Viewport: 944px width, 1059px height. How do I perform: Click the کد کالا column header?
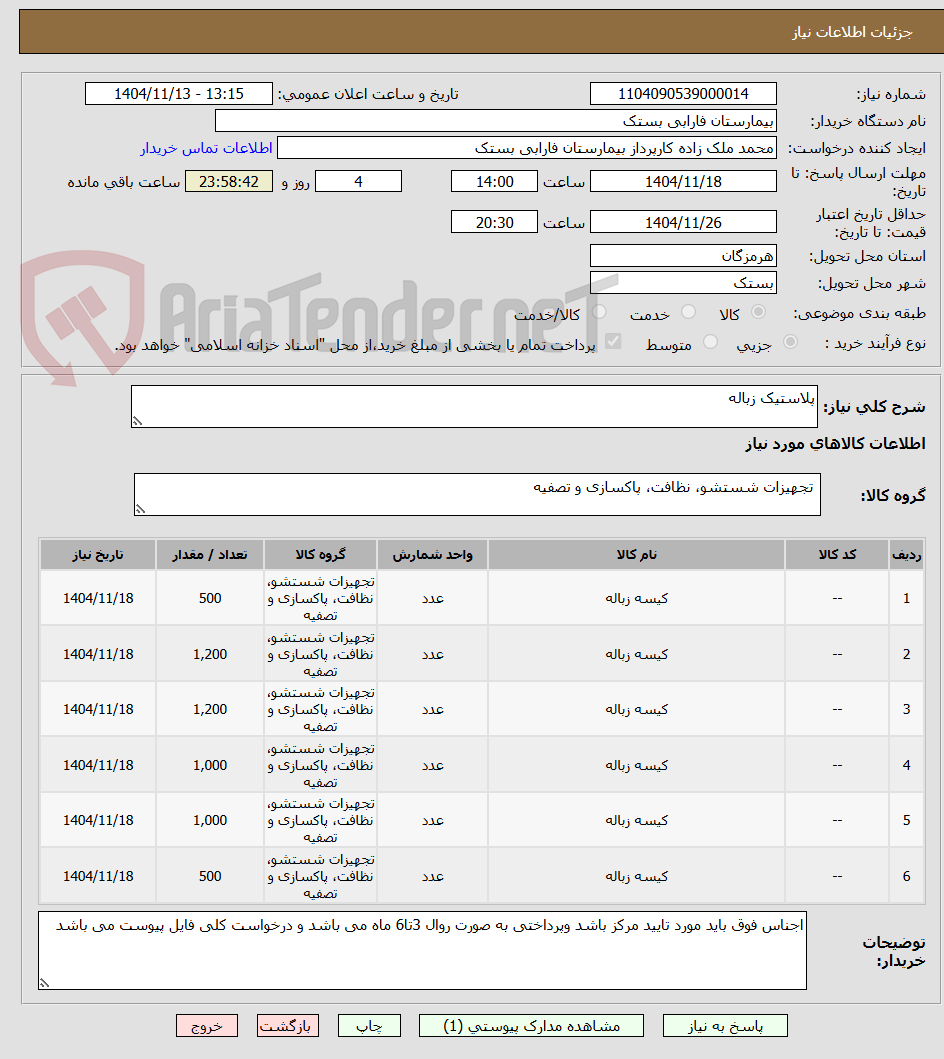tap(837, 554)
